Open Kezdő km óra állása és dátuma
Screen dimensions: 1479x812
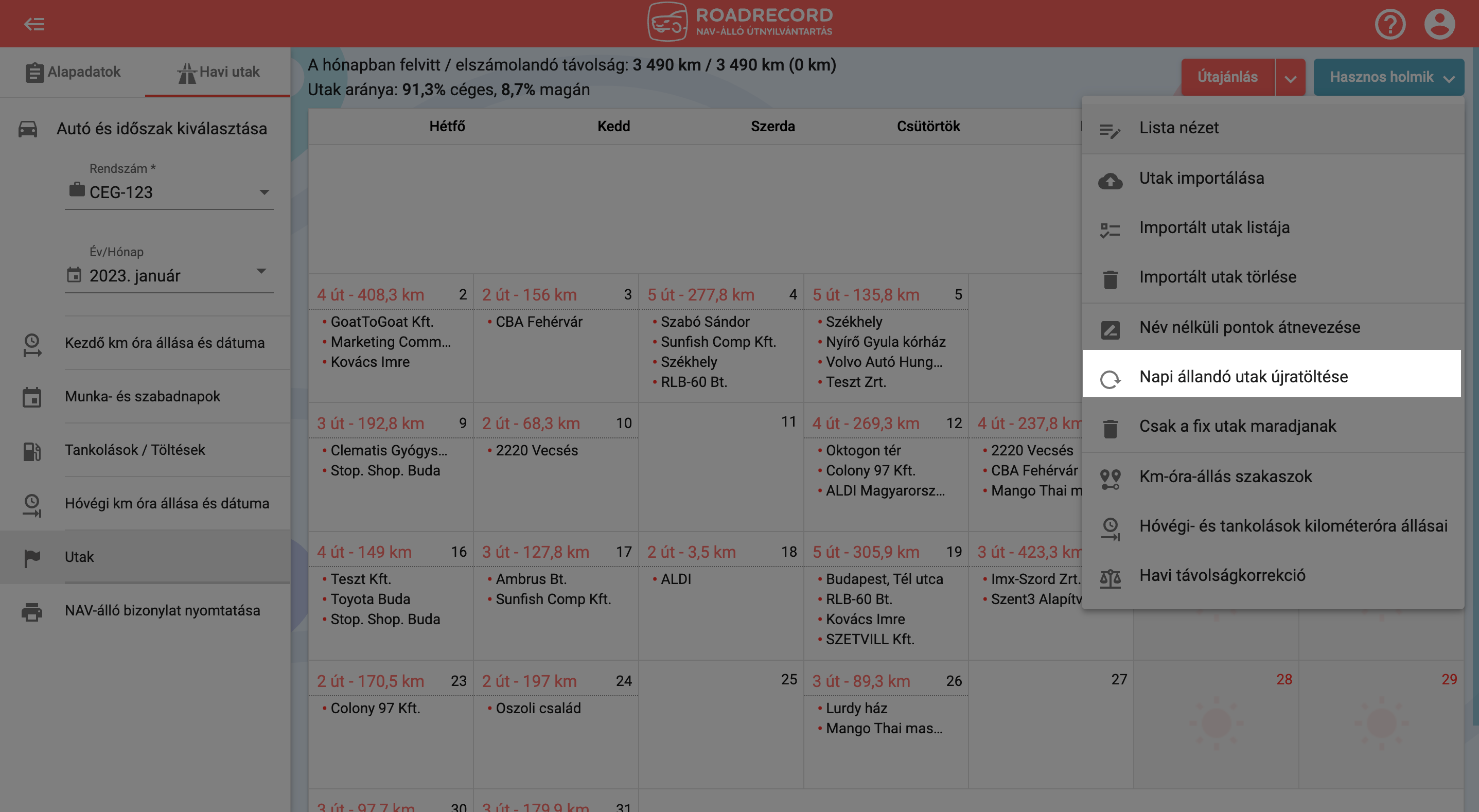pyautogui.click(x=145, y=343)
